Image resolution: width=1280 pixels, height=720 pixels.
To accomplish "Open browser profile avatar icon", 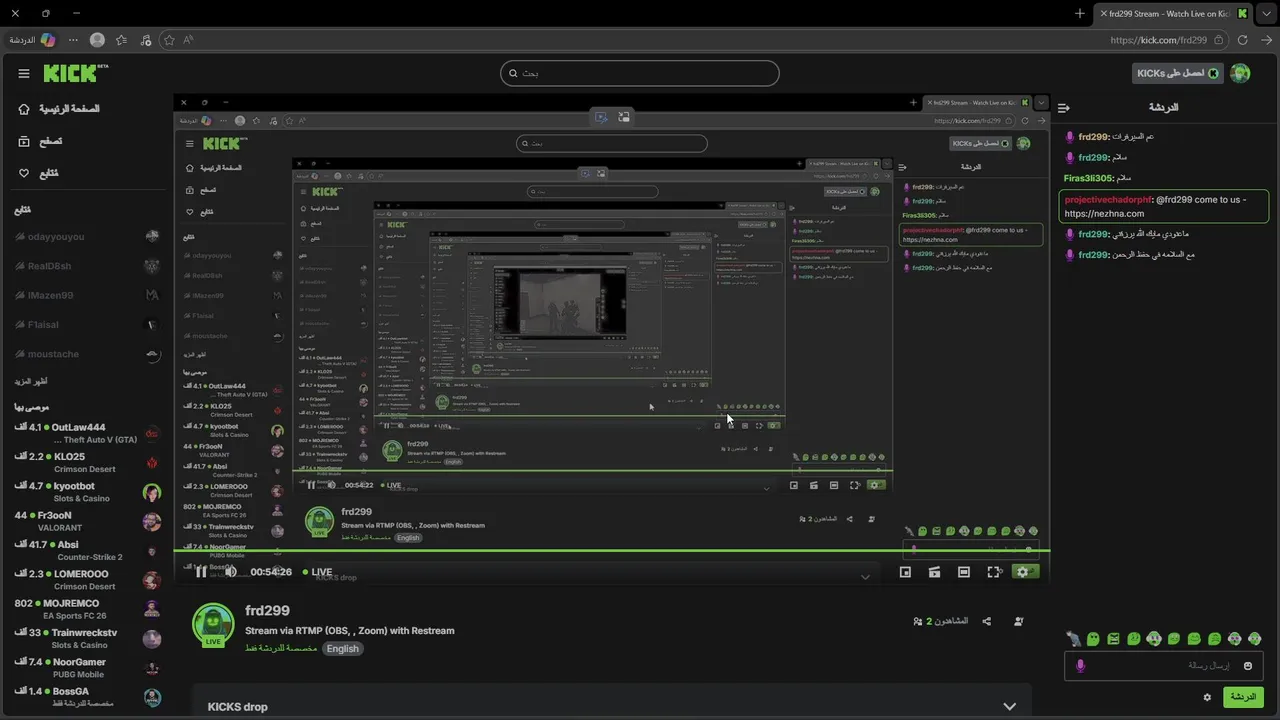I will coord(97,40).
